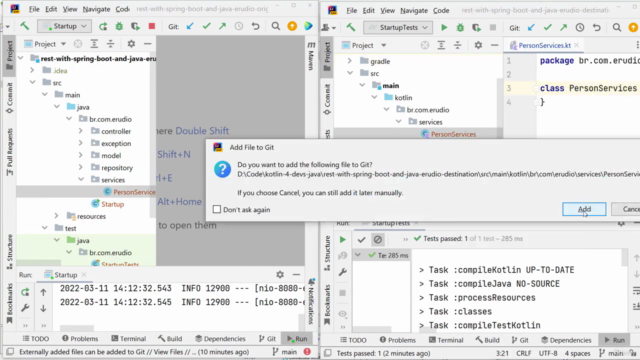Expand the exception package in left tree
The image size is (640, 360).
(x=80, y=143)
